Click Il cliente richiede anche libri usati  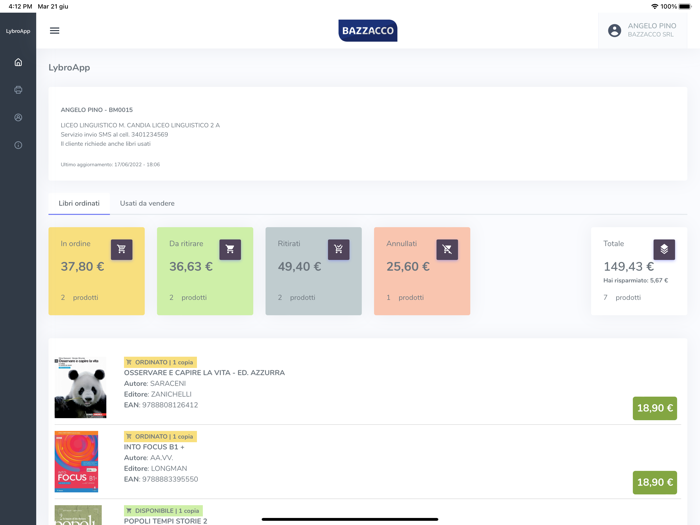(x=106, y=144)
